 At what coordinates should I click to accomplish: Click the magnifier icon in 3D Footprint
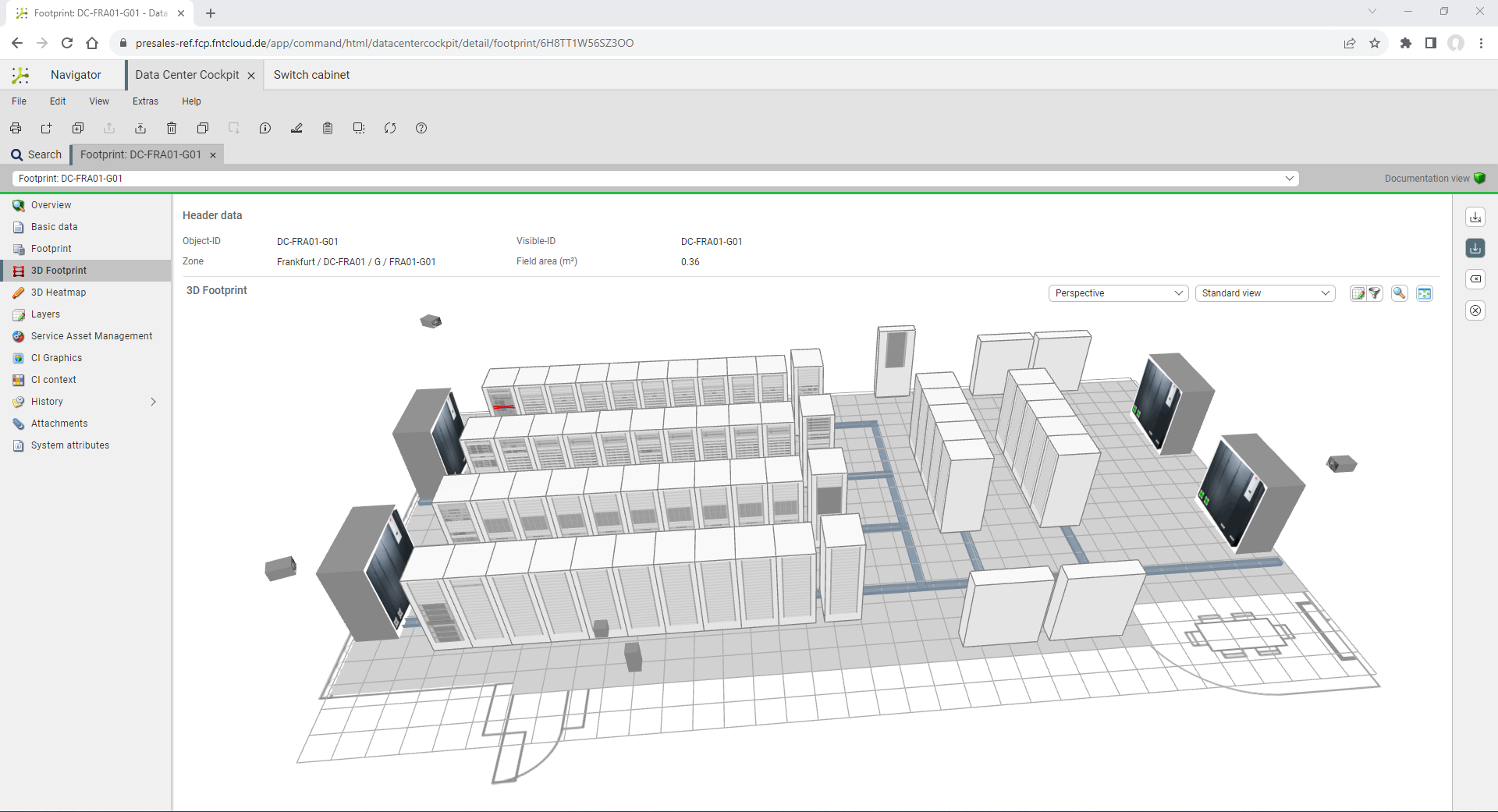pos(1400,293)
